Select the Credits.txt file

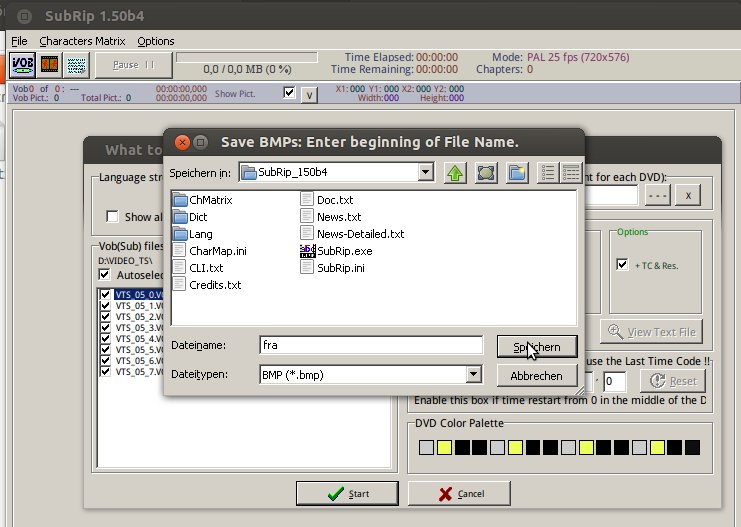pyautogui.click(x=207, y=285)
